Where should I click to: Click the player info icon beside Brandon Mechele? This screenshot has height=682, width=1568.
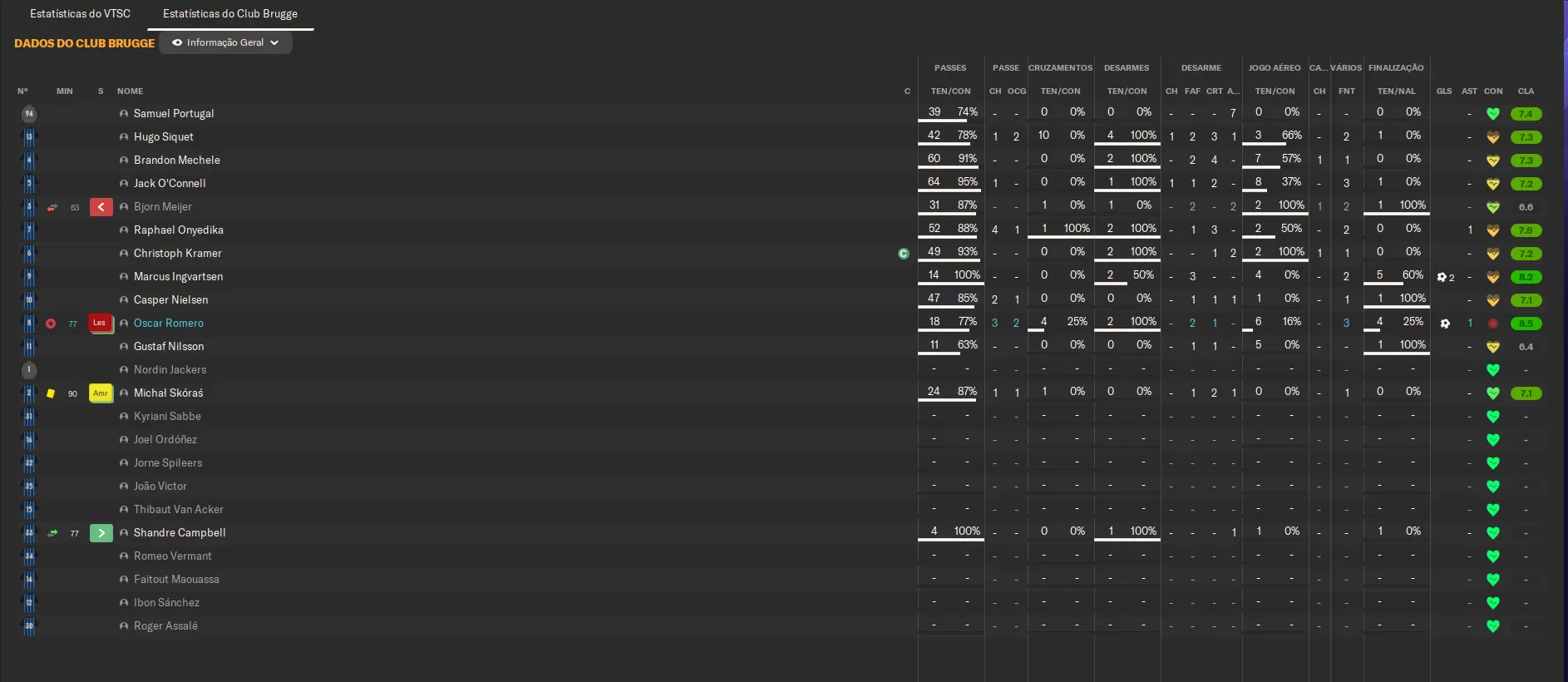(124, 161)
